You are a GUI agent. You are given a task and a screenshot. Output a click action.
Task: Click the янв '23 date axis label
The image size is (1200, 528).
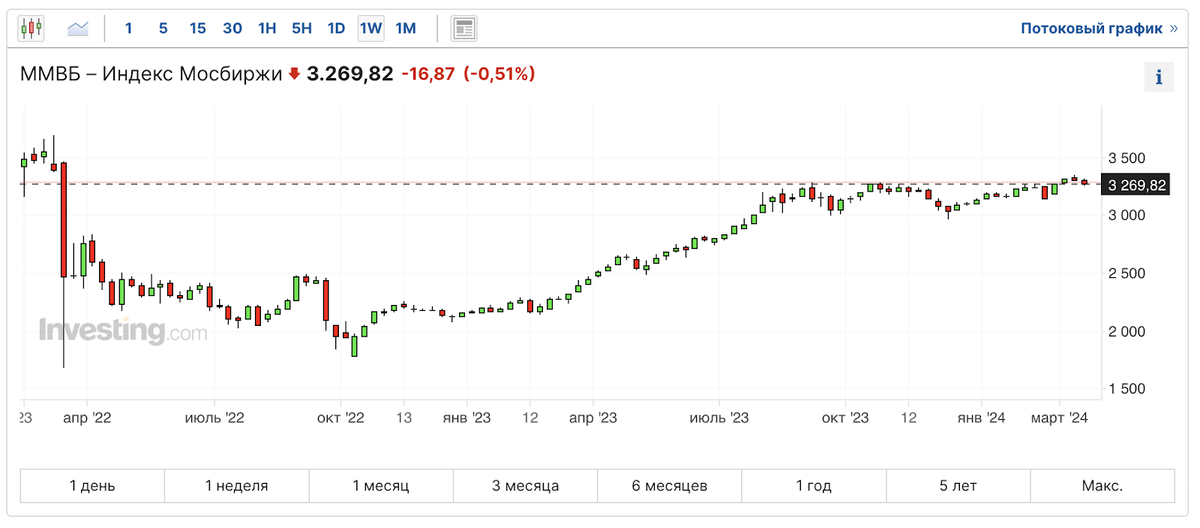click(x=467, y=417)
